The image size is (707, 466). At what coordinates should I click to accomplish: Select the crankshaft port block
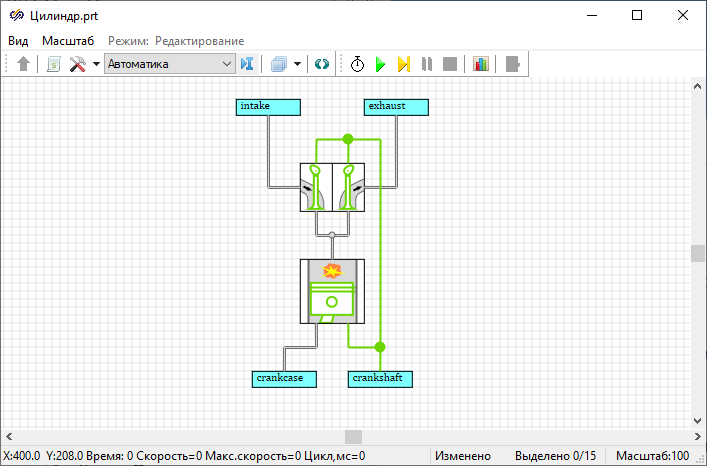(380, 378)
